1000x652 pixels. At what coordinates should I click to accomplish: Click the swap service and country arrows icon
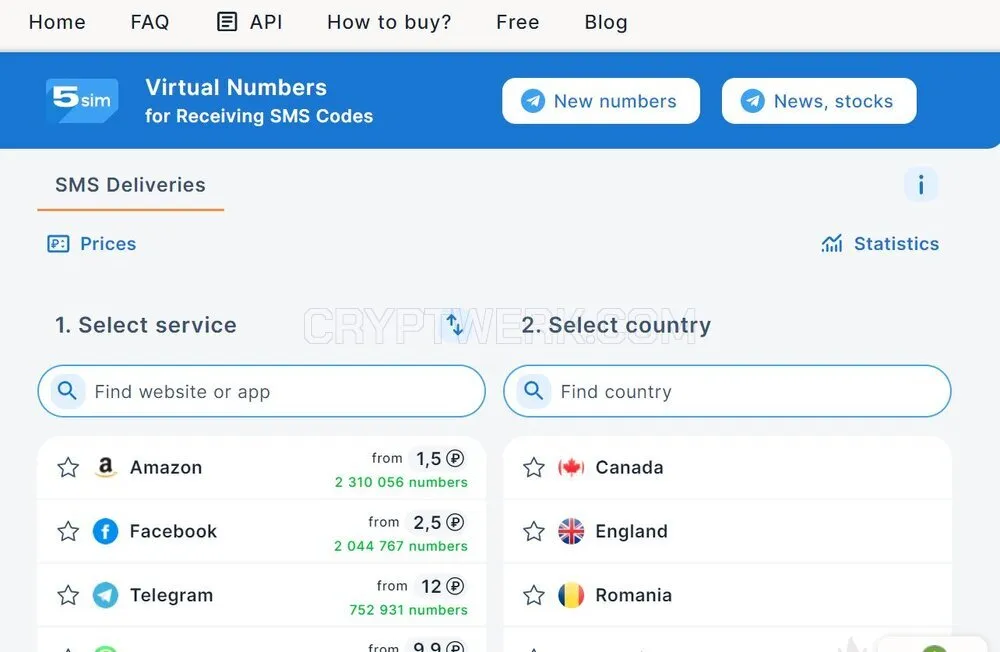pos(455,324)
